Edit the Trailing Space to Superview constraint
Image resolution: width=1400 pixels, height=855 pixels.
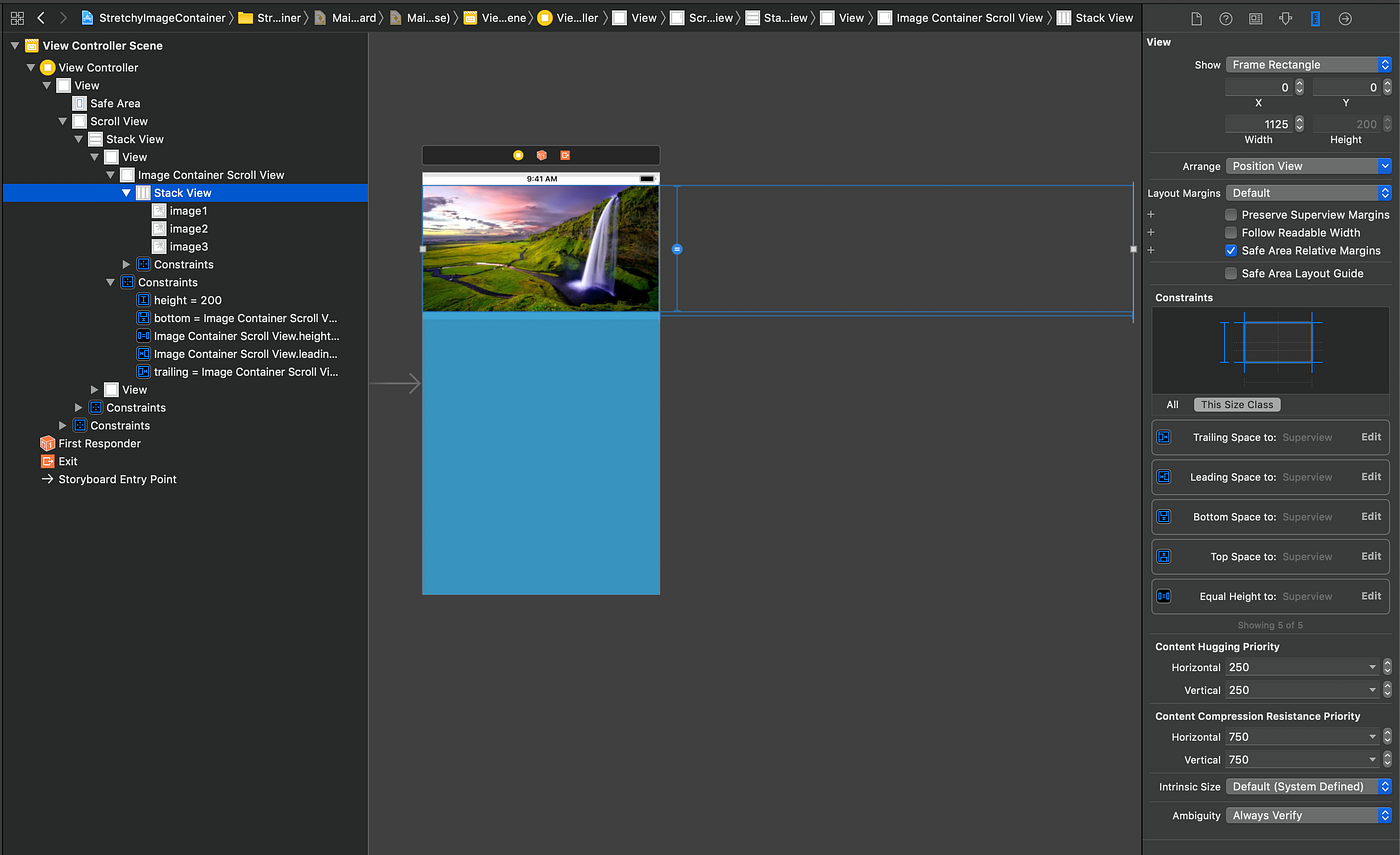click(1371, 437)
